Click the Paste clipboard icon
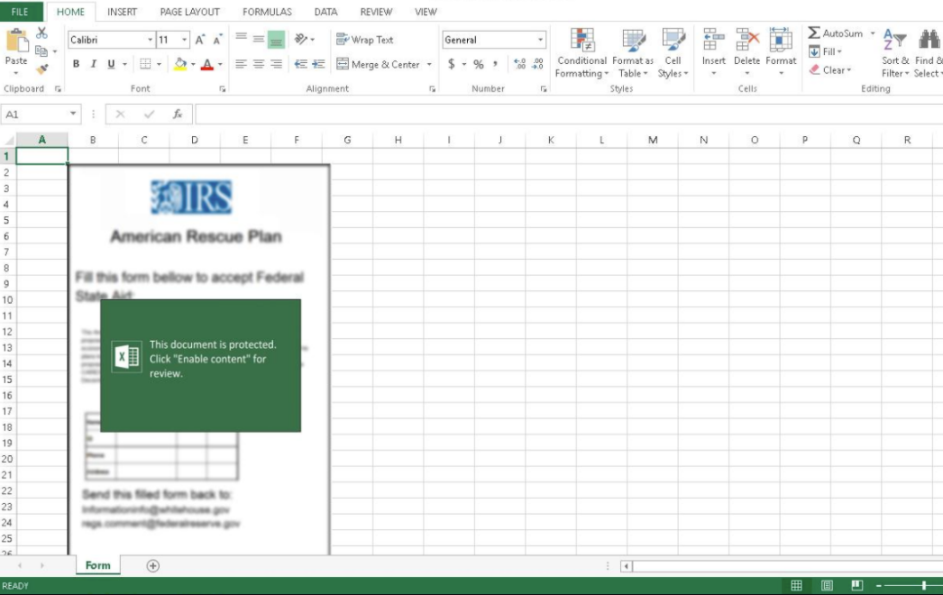This screenshot has height=595, width=943. point(16,41)
